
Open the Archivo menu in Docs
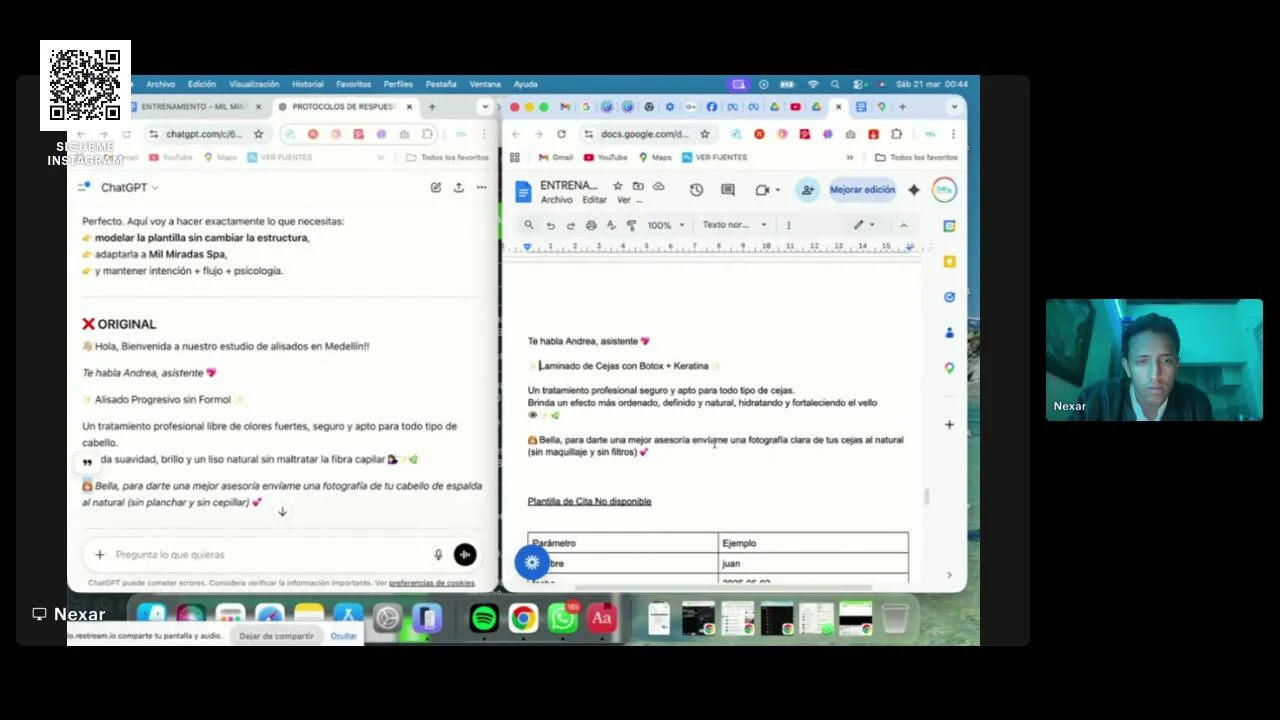[557, 200]
